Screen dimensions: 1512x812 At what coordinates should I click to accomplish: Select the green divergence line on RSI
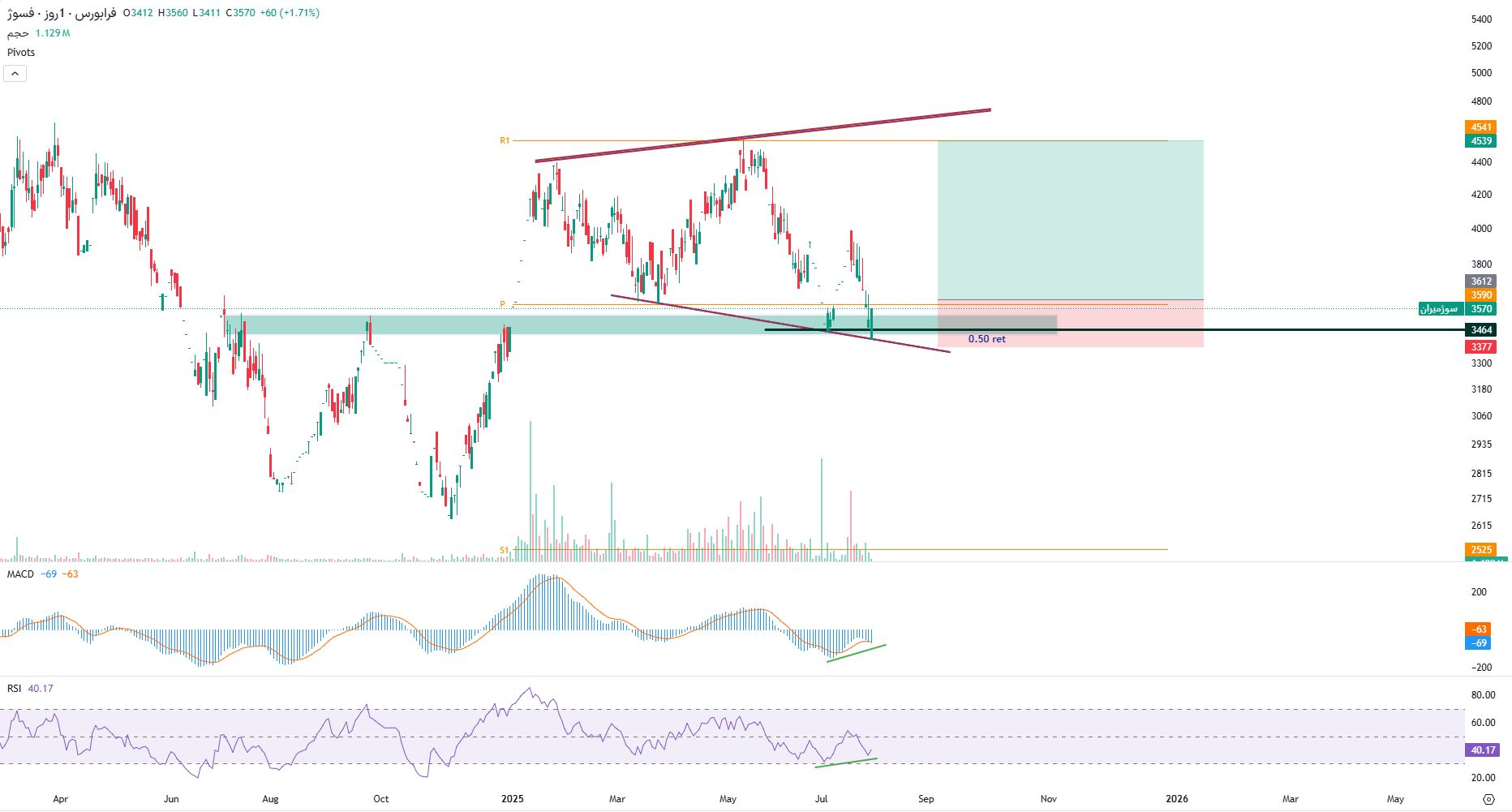pyautogui.click(x=845, y=763)
